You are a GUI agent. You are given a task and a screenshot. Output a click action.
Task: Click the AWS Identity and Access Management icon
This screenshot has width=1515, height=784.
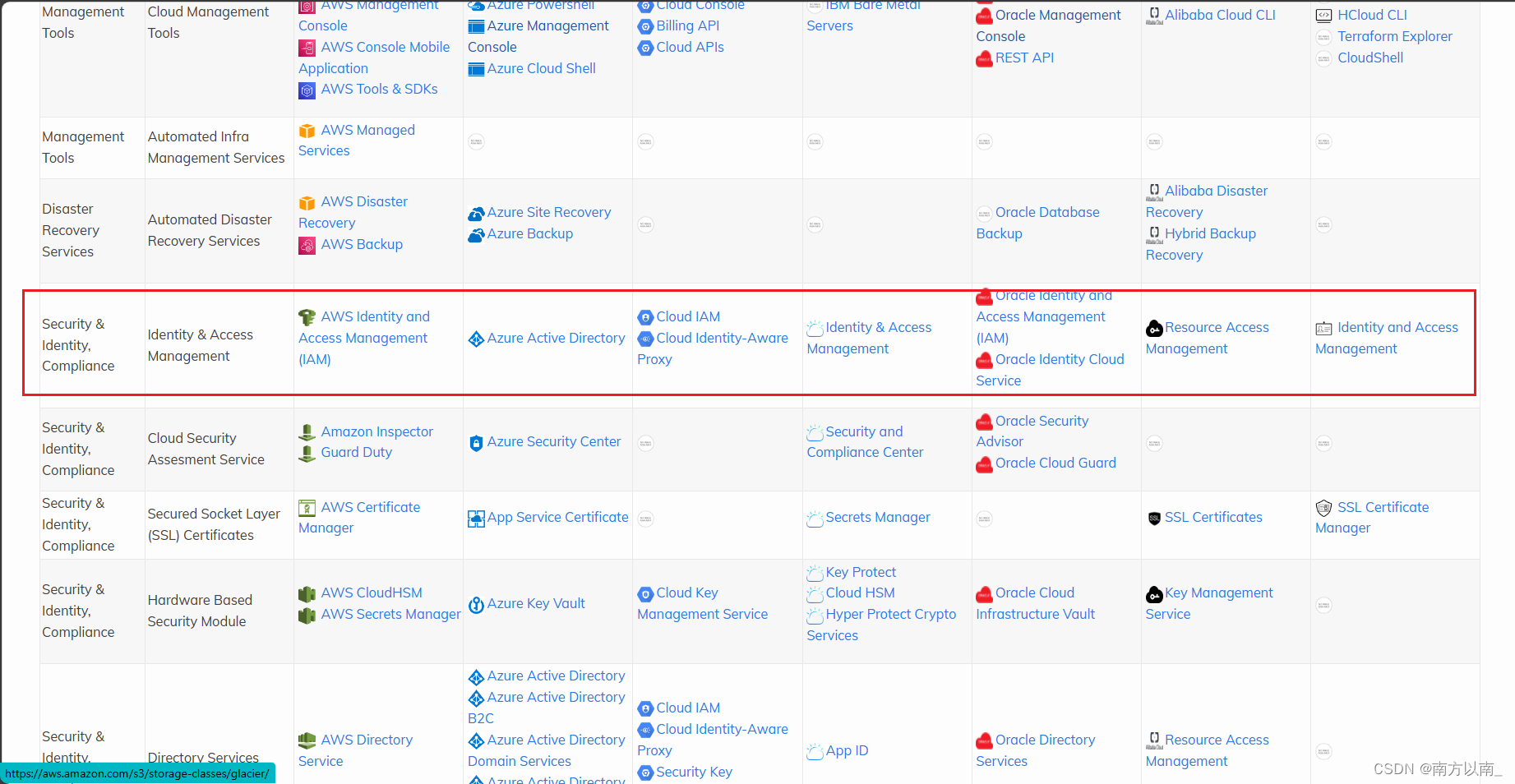click(x=307, y=317)
